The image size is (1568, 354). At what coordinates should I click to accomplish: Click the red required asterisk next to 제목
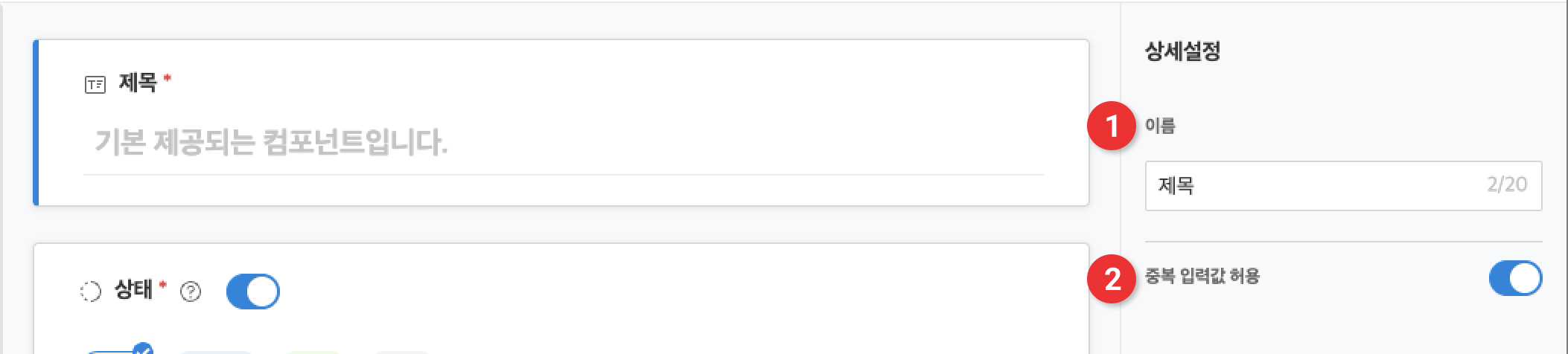(x=168, y=77)
